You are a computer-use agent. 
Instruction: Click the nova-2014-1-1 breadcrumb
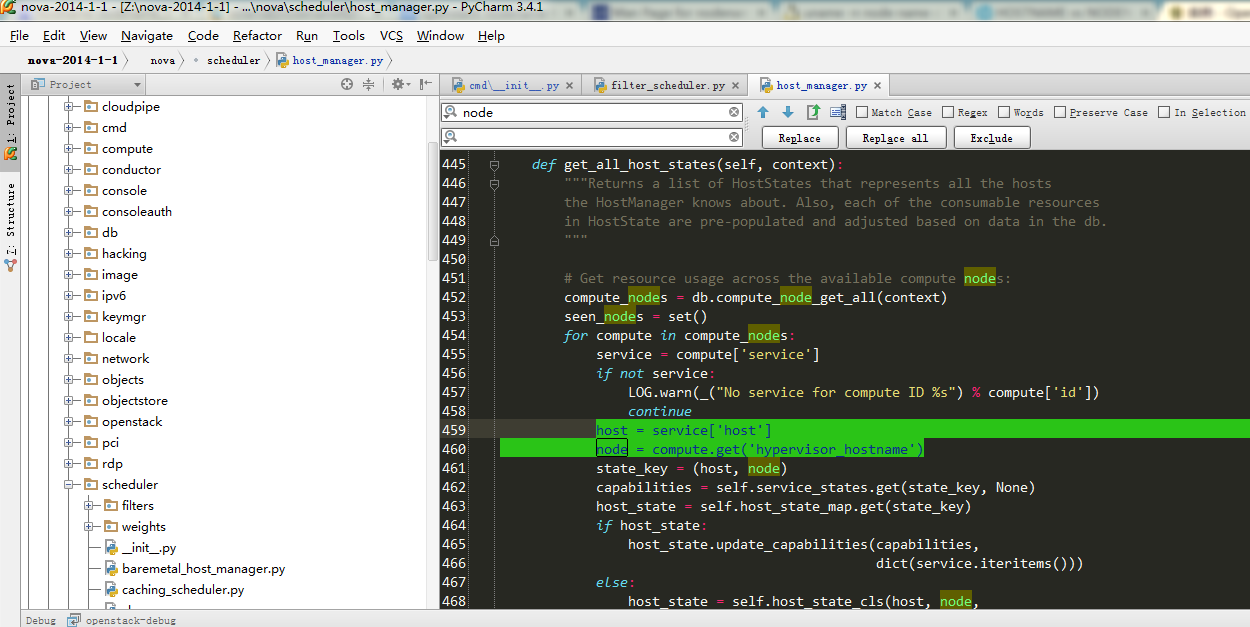pyautogui.click(x=73, y=60)
